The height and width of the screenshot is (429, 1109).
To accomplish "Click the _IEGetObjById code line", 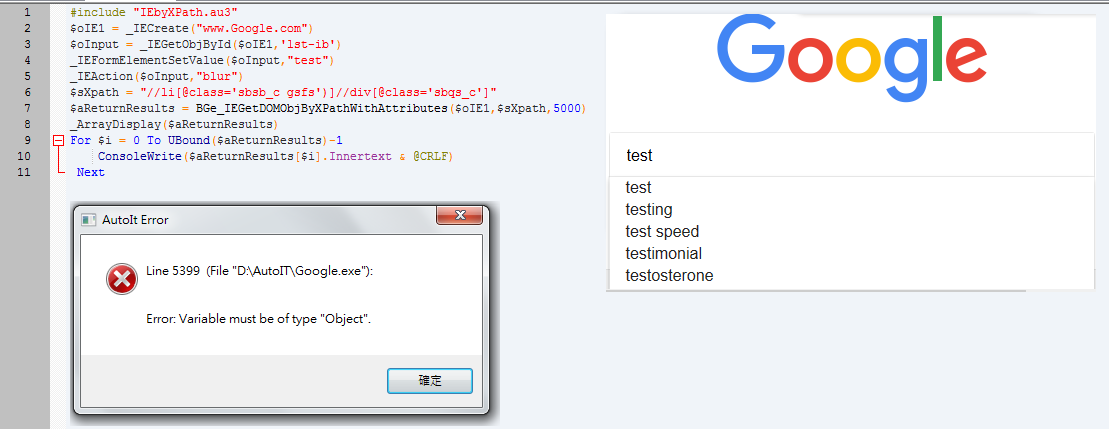I will [207, 45].
